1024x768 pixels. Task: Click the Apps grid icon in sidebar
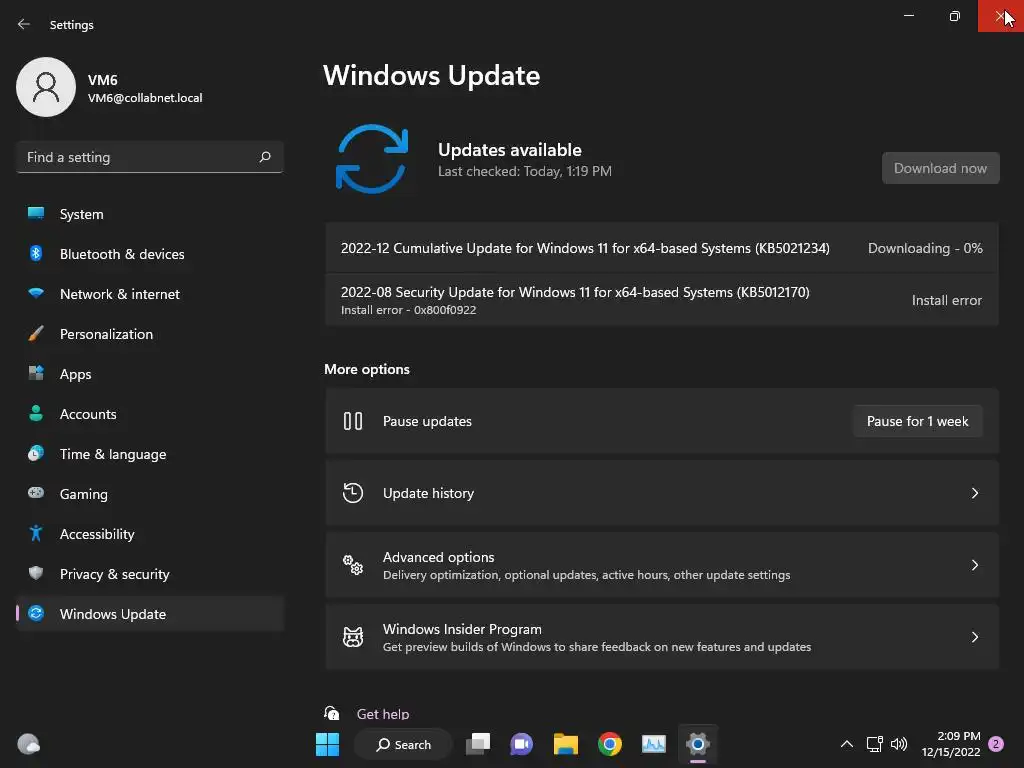[x=36, y=374]
